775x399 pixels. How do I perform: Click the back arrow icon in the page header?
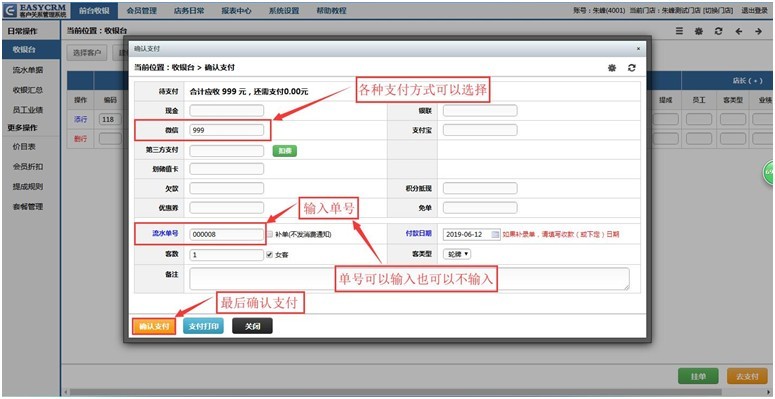point(738,31)
